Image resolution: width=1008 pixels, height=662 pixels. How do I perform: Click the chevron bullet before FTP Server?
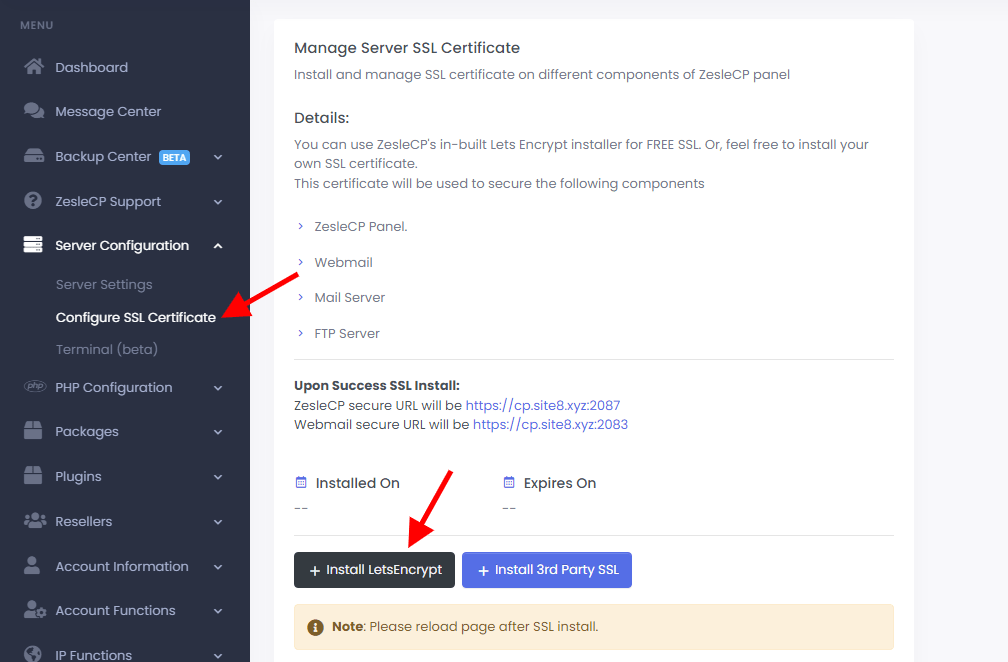point(300,333)
